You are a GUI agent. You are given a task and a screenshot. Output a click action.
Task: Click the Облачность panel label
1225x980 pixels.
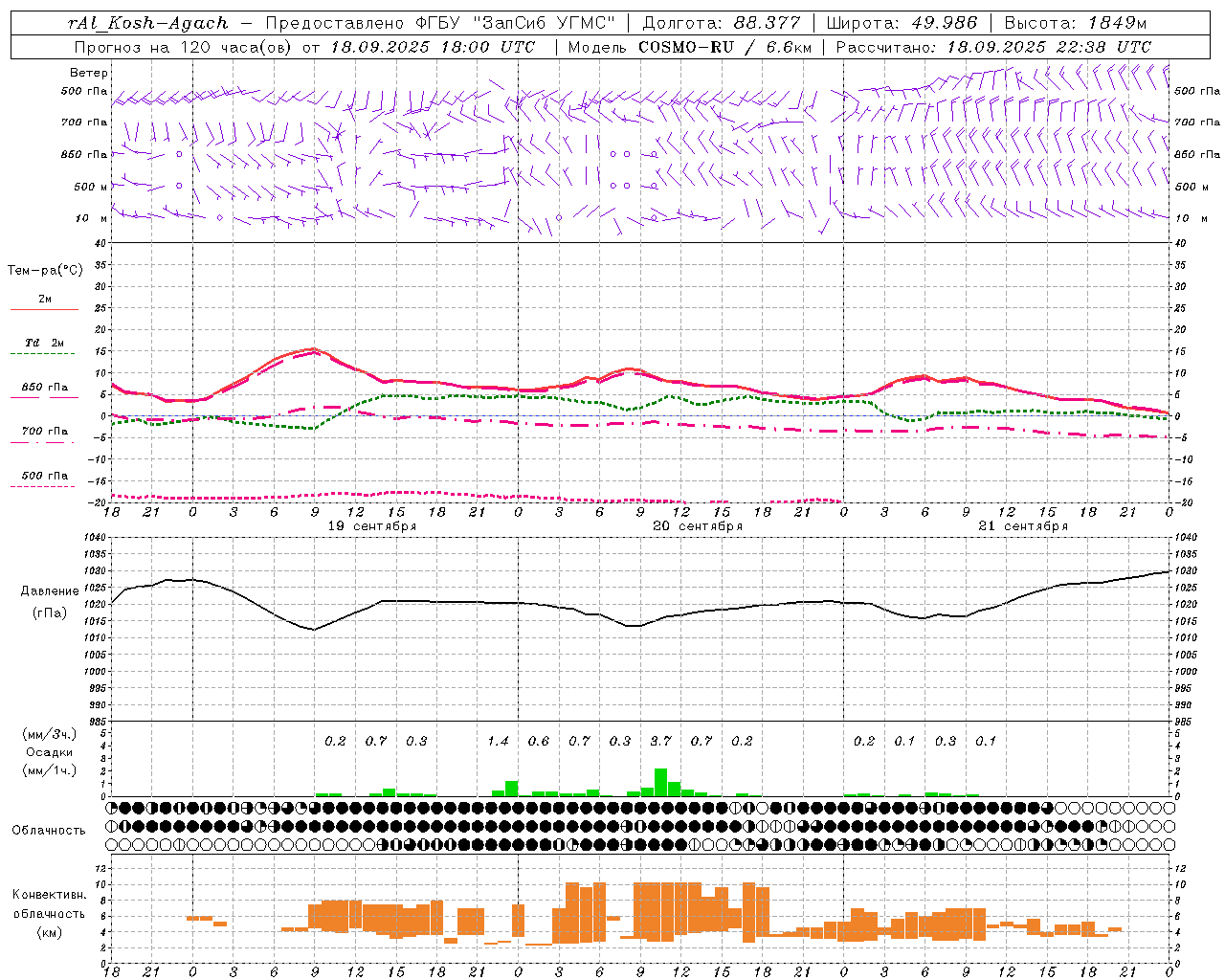coord(49,831)
